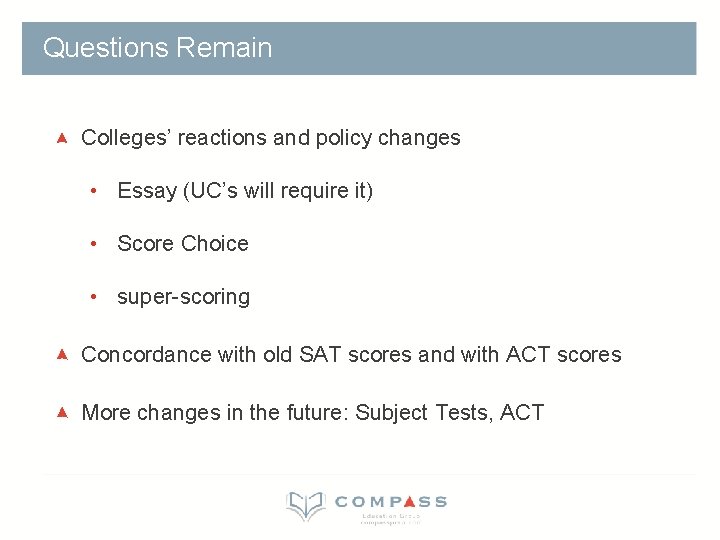Select the "Questions Remain" slide title
720x540 pixels.
[158, 48]
